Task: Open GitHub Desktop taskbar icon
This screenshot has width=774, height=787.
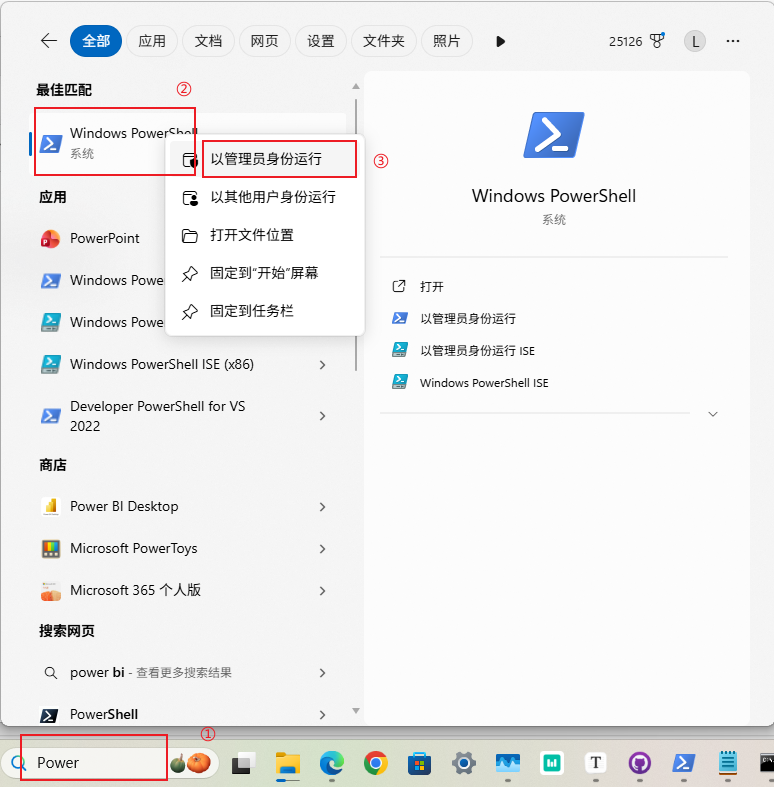Action: (x=640, y=764)
